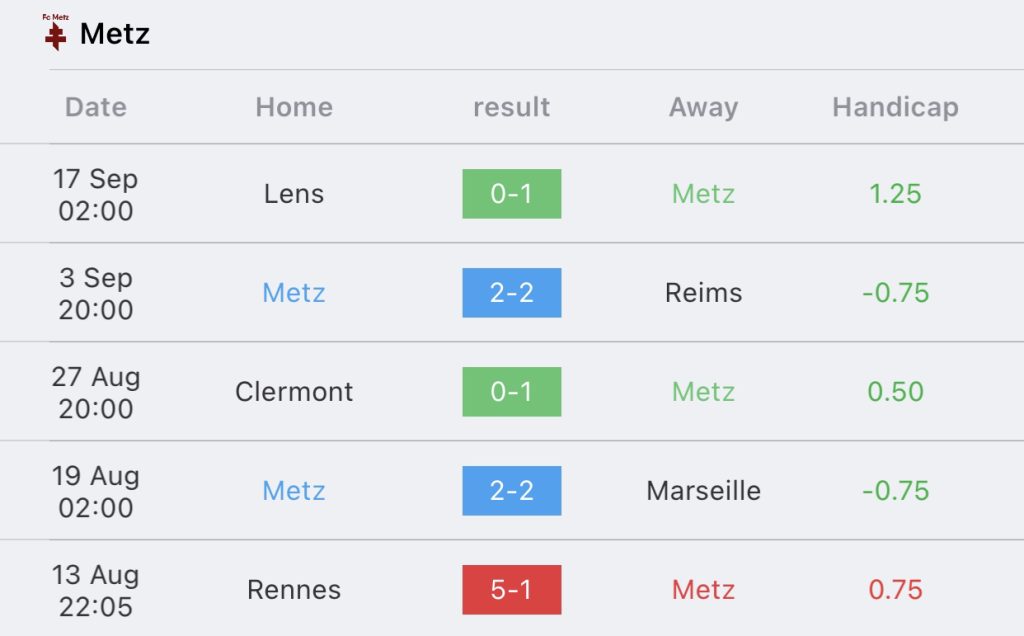Open the Reims away team link
This screenshot has height=636, width=1024.
click(x=703, y=293)
